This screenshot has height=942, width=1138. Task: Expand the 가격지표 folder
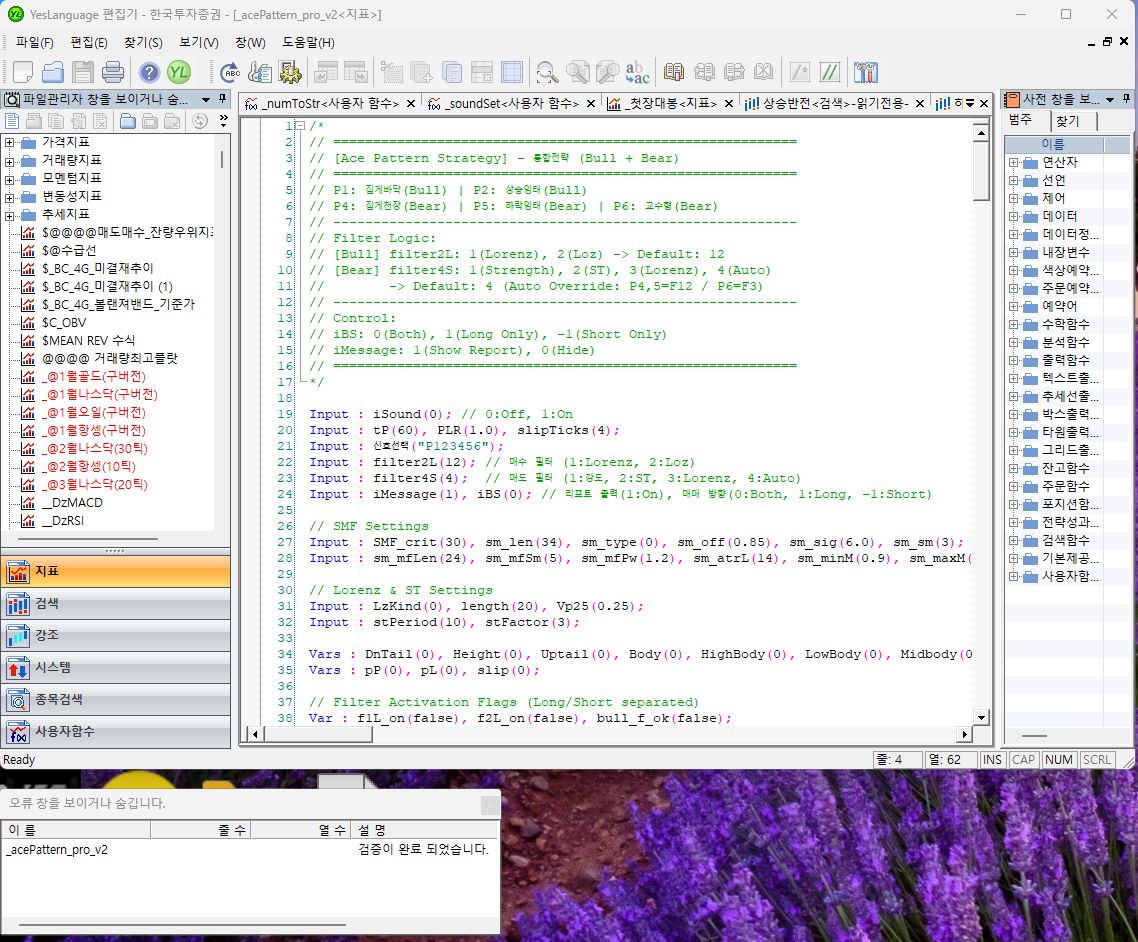tap(10, 142)
